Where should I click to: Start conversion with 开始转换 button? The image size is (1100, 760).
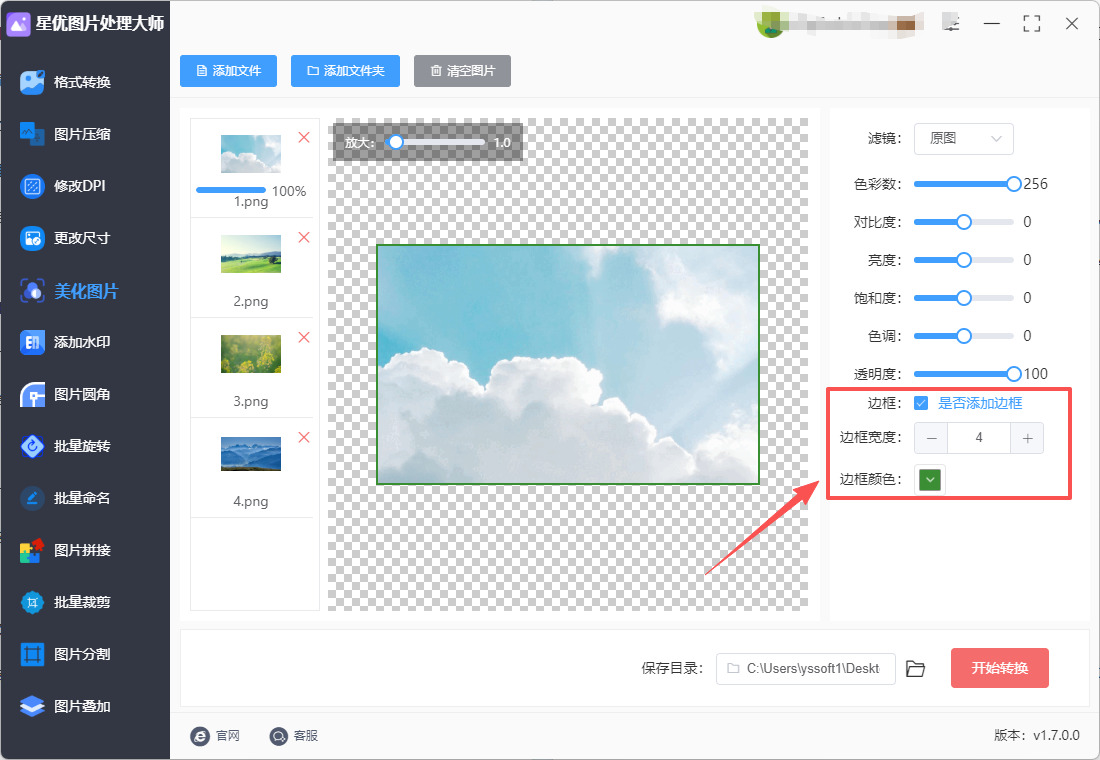(x=1000, y=668)
